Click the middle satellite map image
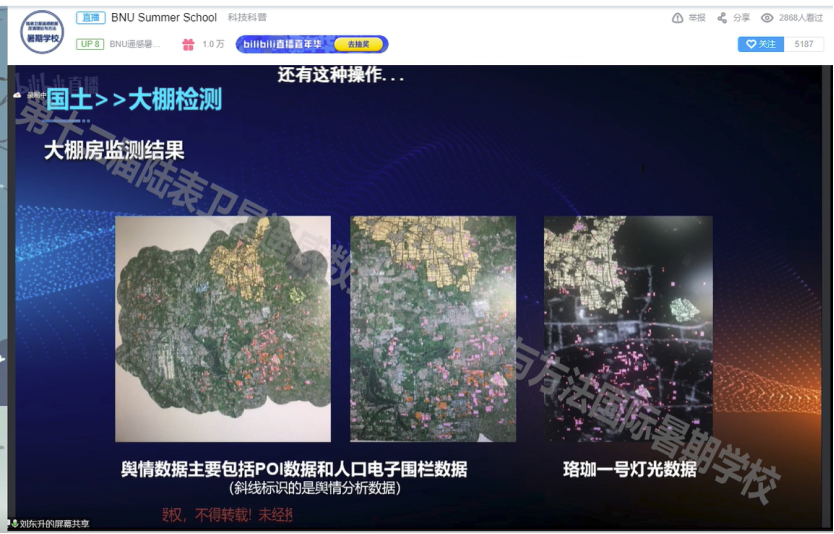Image resolution: width=834 pixels, height=534 pixels. click(433, 329)
